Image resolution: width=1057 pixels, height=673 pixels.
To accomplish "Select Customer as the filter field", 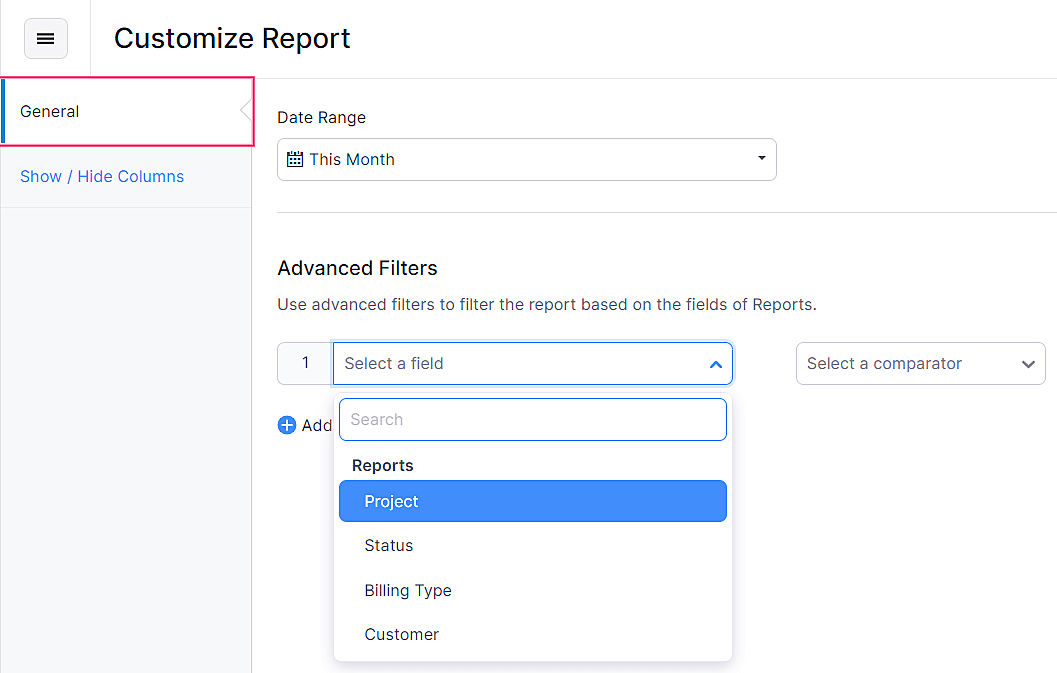I will 402,634.
